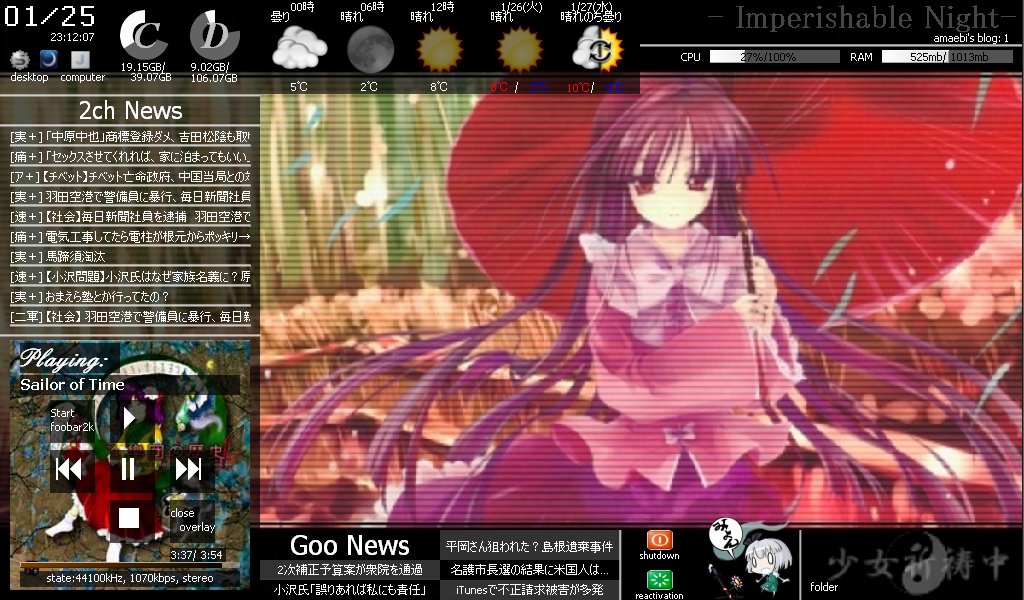The width and height of the screenshot is (1024, 600).
Task: Open Goo headline 小沢氏「誤りあれば私にも責任」
Action: pos(349,590)
